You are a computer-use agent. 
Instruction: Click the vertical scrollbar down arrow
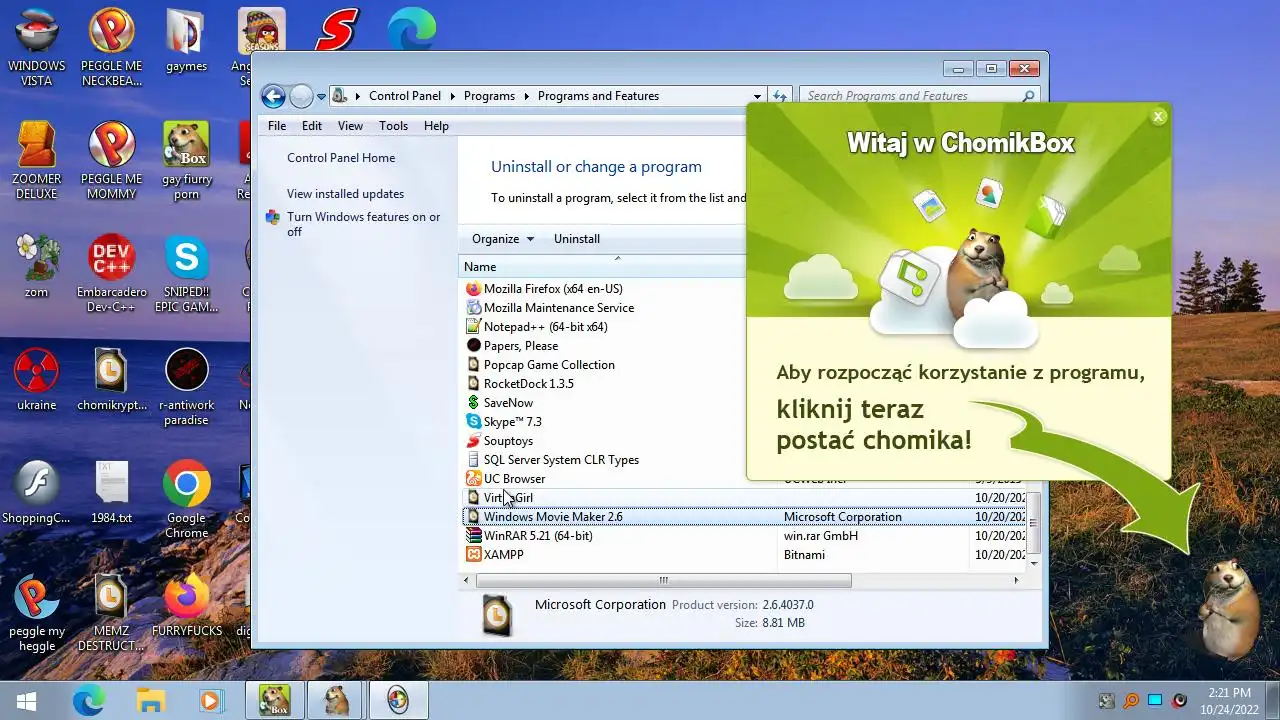pos(1034,563)
